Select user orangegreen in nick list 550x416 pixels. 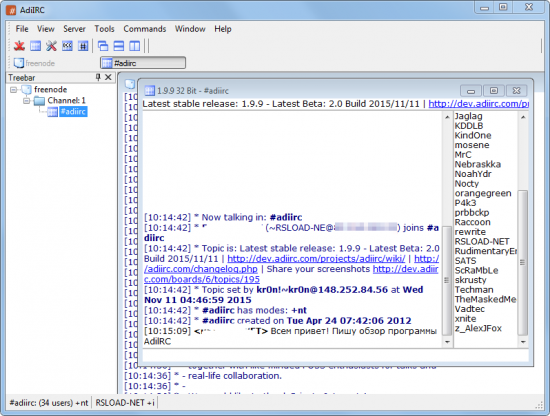[x=483, y=193]
